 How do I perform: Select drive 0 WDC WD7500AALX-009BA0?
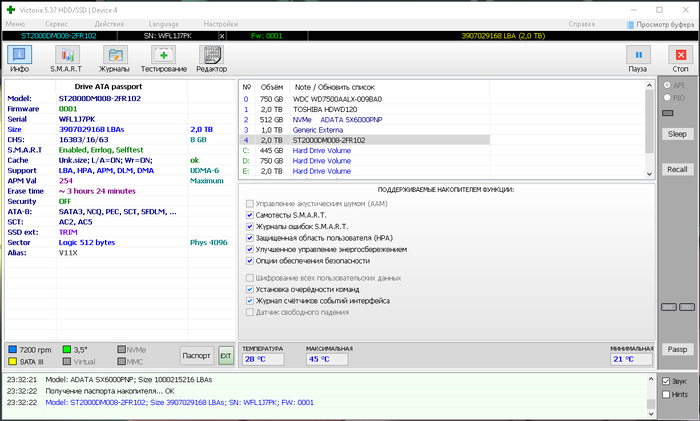point(364,99)
